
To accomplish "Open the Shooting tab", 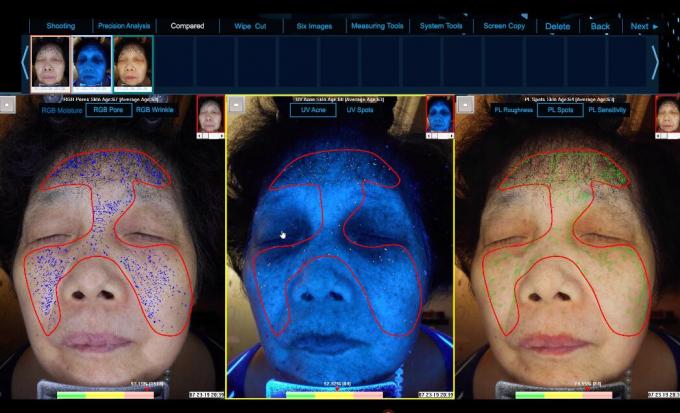I will pyautogui.click(x=61, y=26).
